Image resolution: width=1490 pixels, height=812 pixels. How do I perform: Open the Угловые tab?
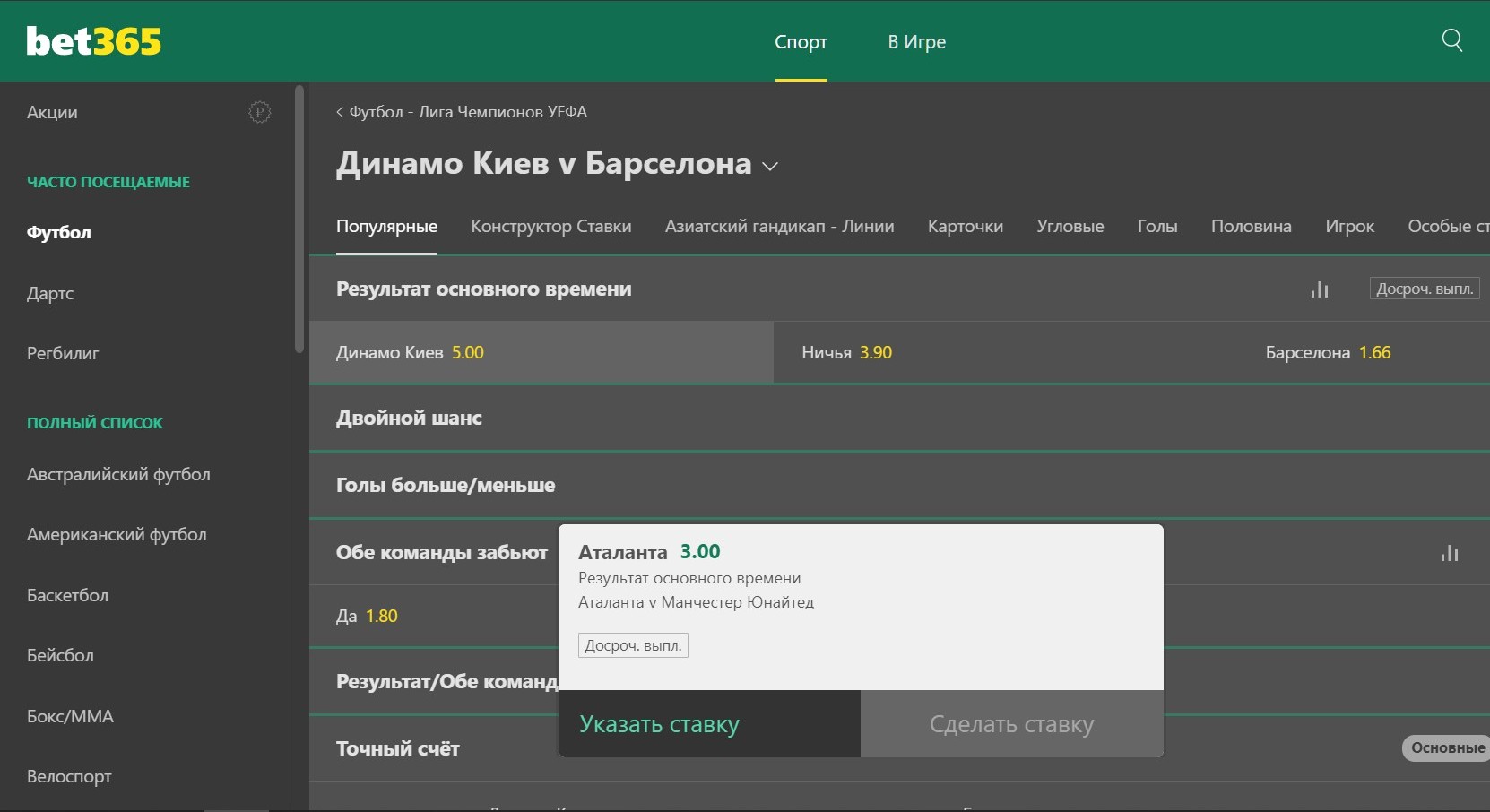[x=1070, y=227]
